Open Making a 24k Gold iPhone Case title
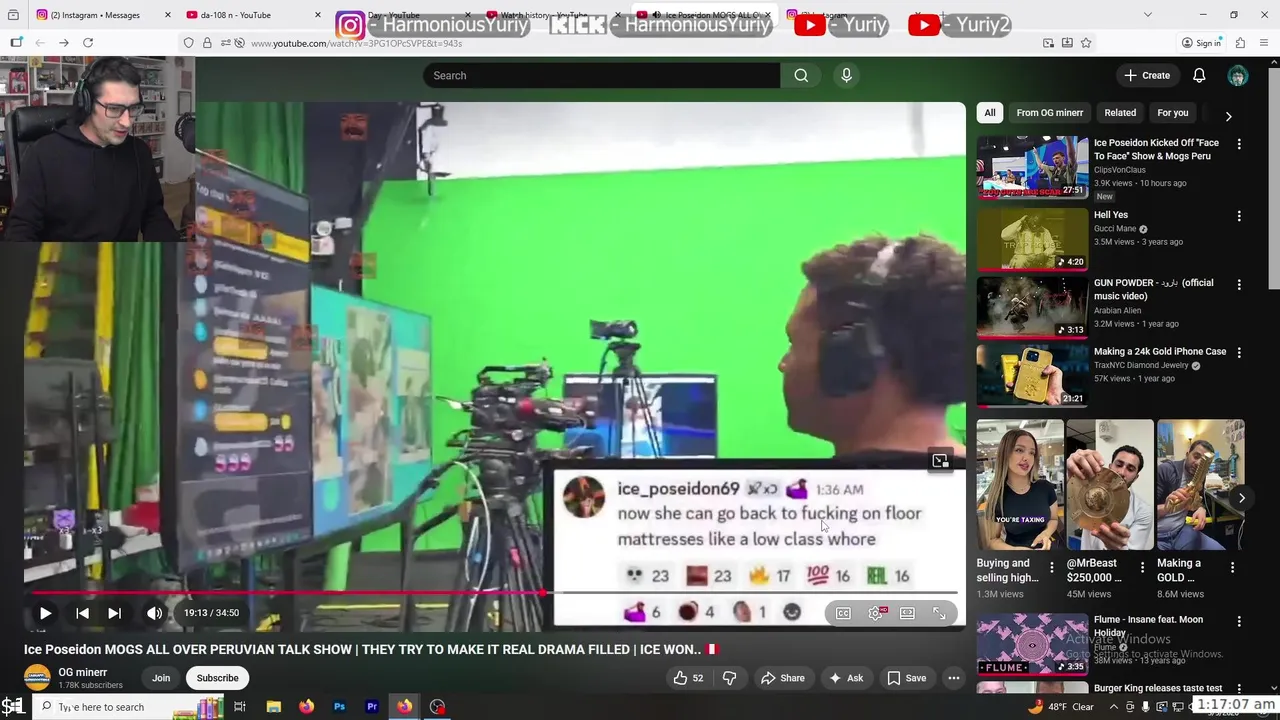This screenshot has height=720, width=1280. [1160, 352]
